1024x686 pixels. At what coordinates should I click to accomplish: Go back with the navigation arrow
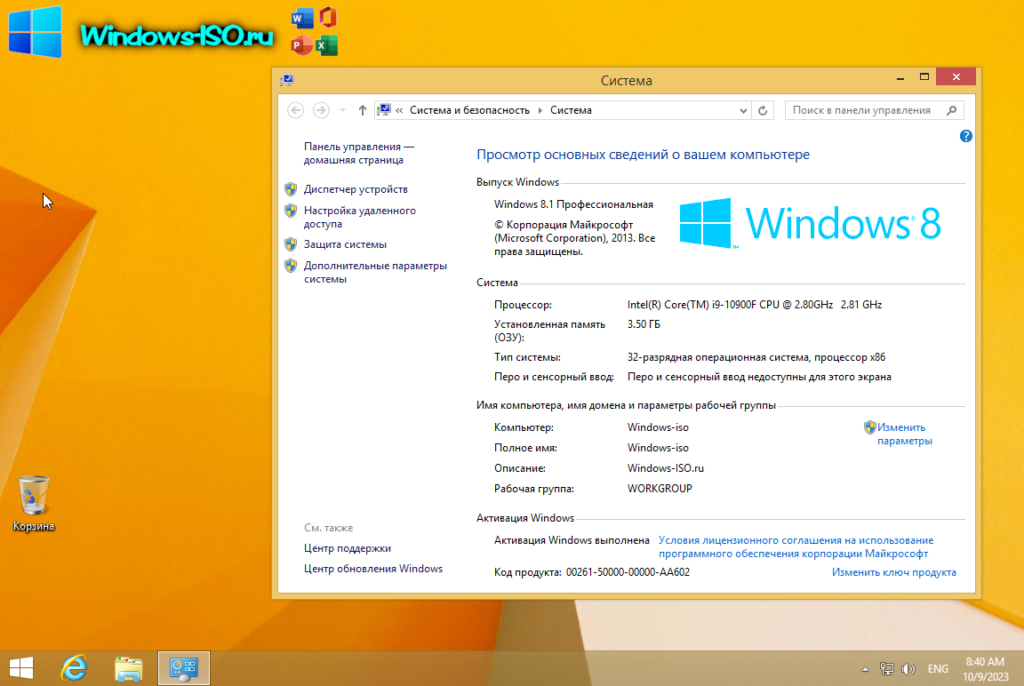[x=295, y=110]
